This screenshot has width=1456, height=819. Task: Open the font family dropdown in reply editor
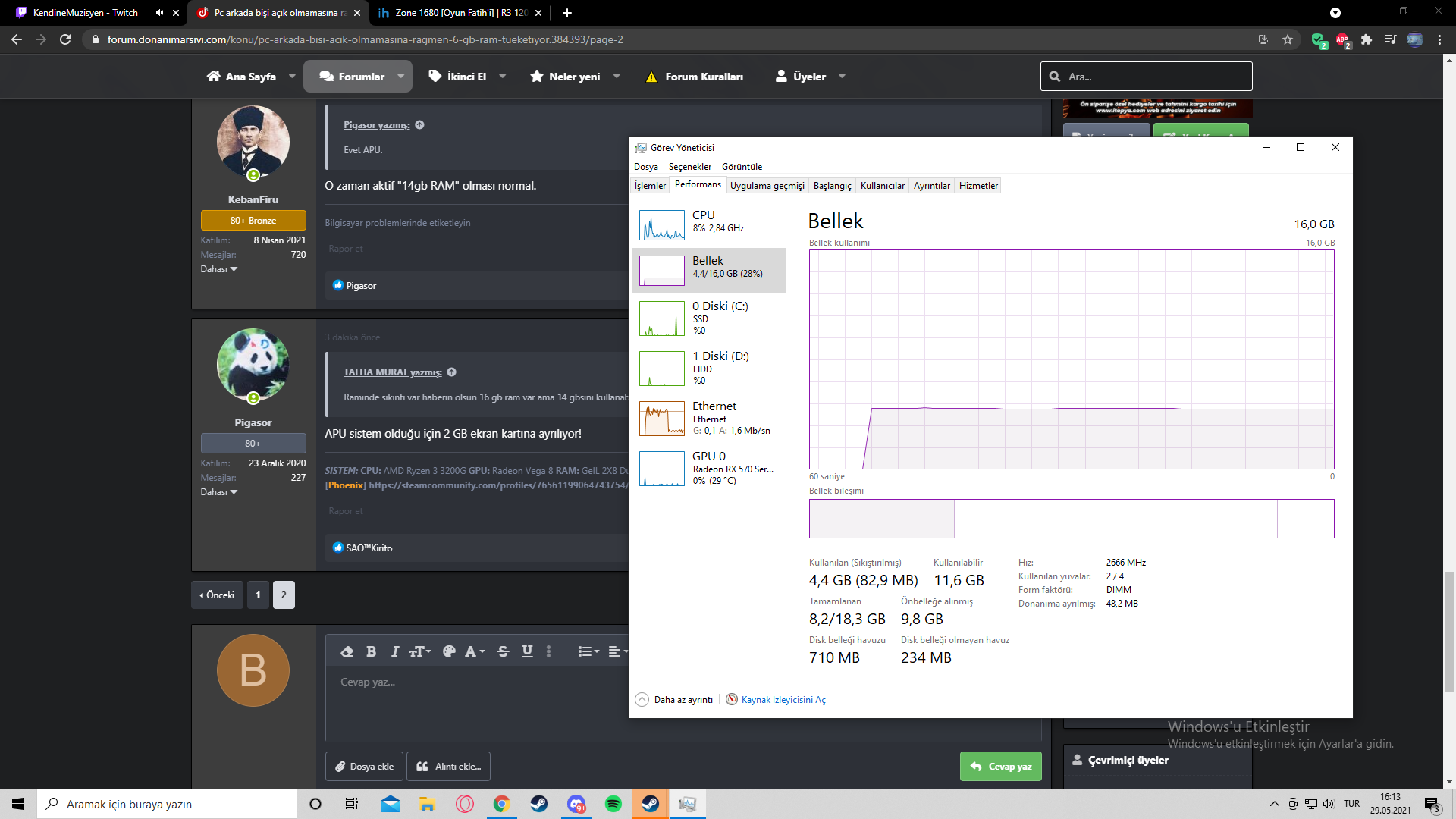point(475,651)
